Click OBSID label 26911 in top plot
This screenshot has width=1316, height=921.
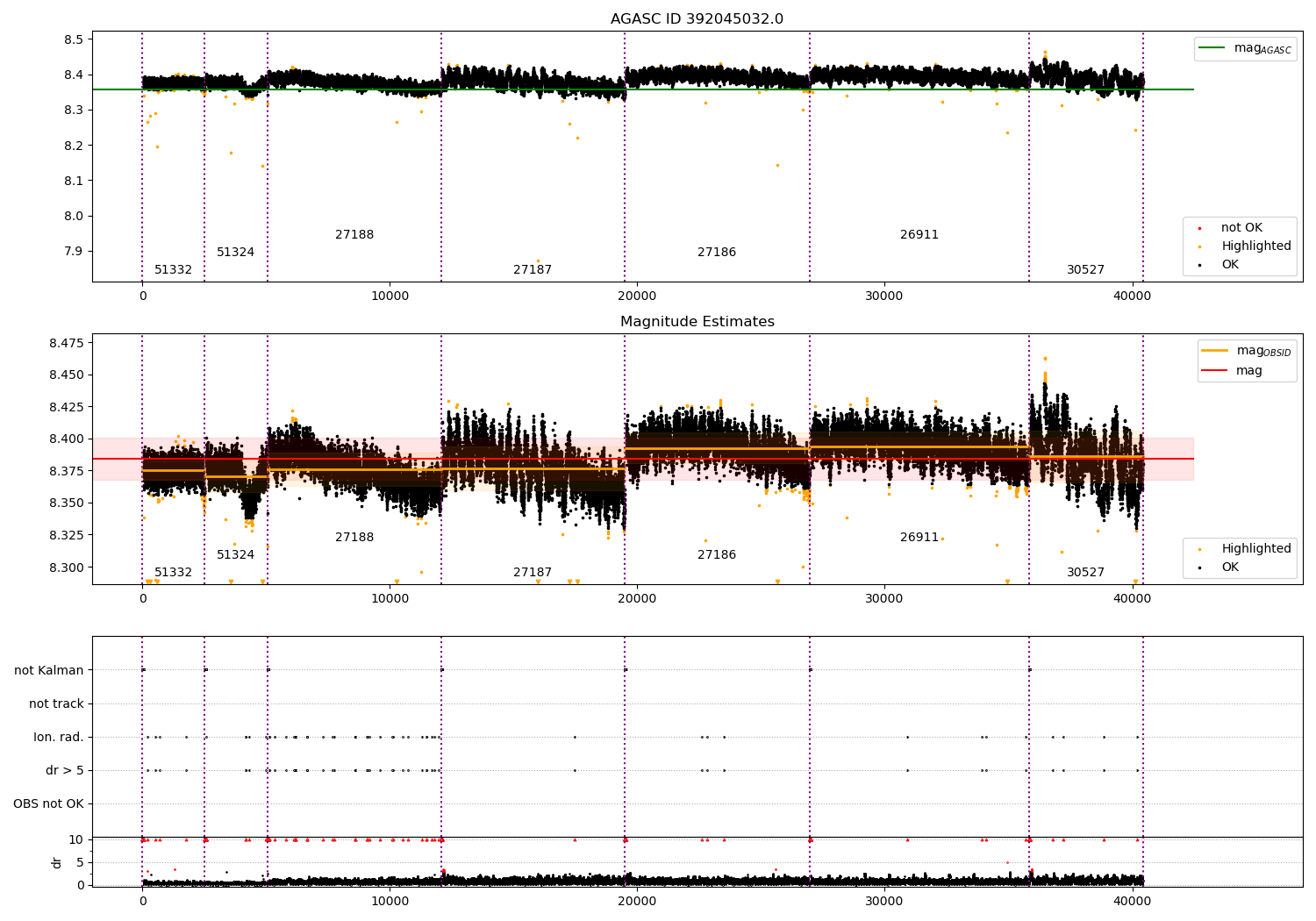coord(919,235)
